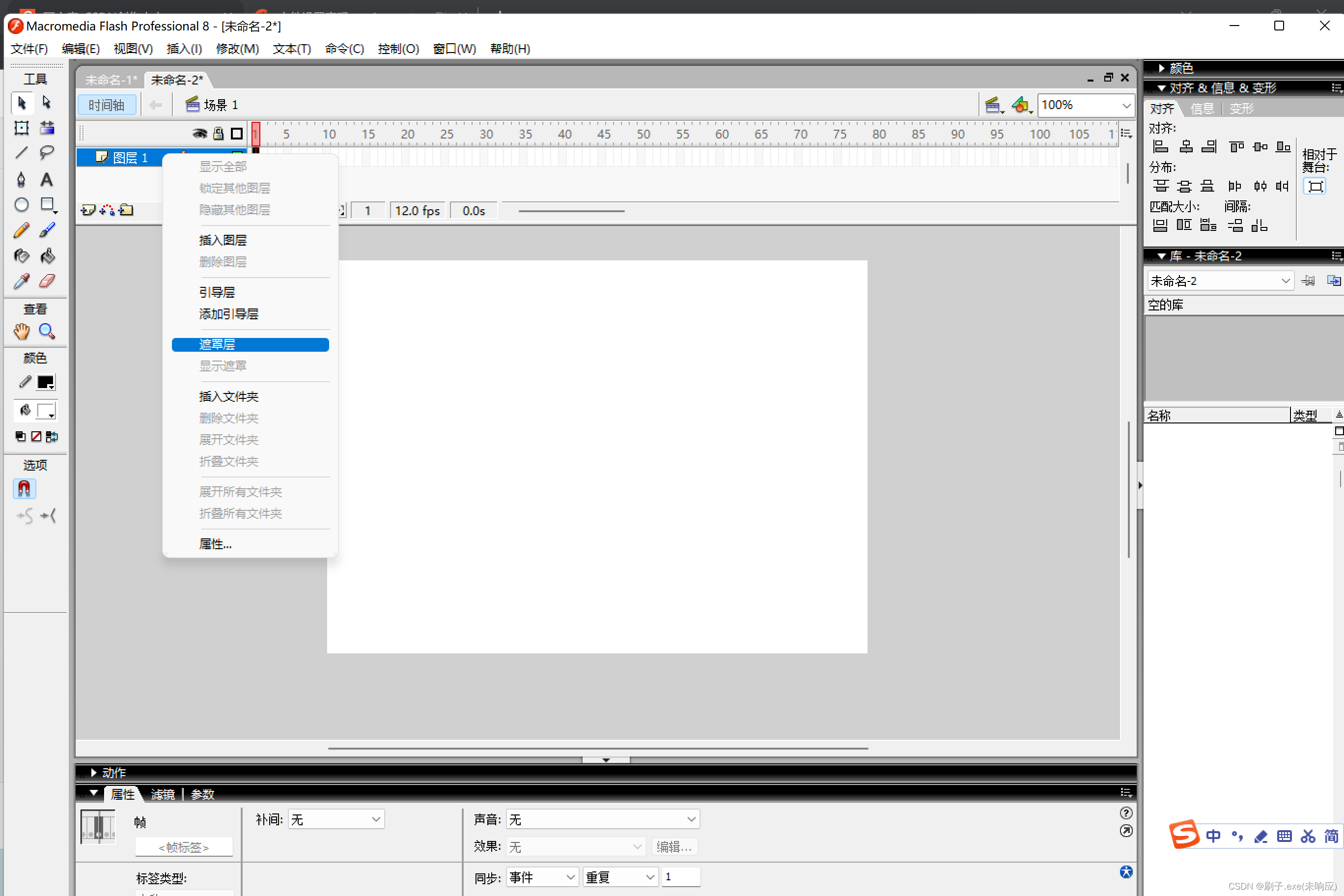Image resolution: width=1344 pixels, height=896 pixels.
Task: Open the 补间 tween dropdown
Action: (336, 819)
